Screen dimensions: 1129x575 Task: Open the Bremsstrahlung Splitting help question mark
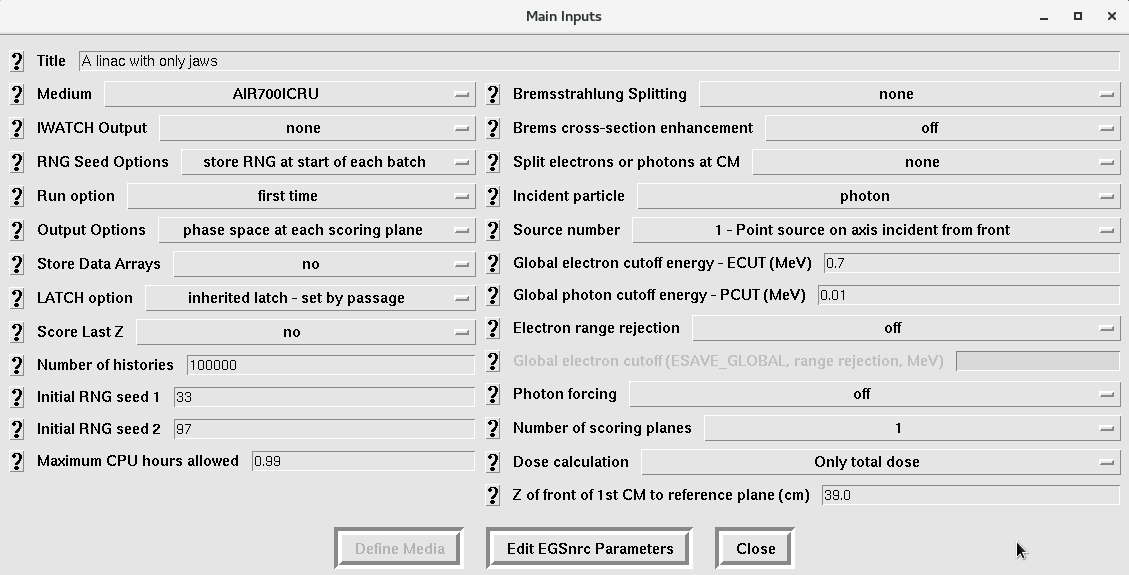click(493, 94)
